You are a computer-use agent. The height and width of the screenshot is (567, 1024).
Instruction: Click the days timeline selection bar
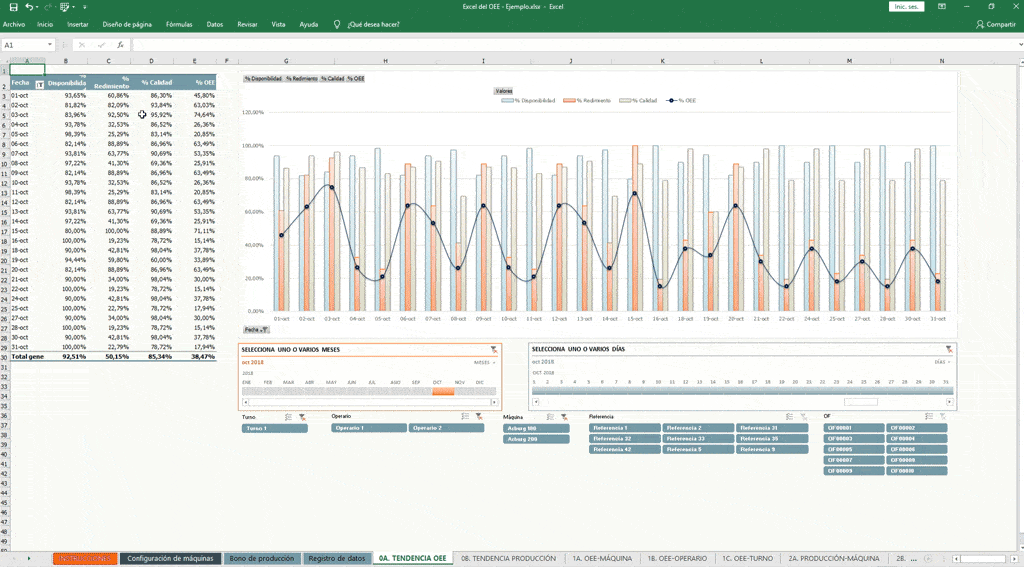743,391
